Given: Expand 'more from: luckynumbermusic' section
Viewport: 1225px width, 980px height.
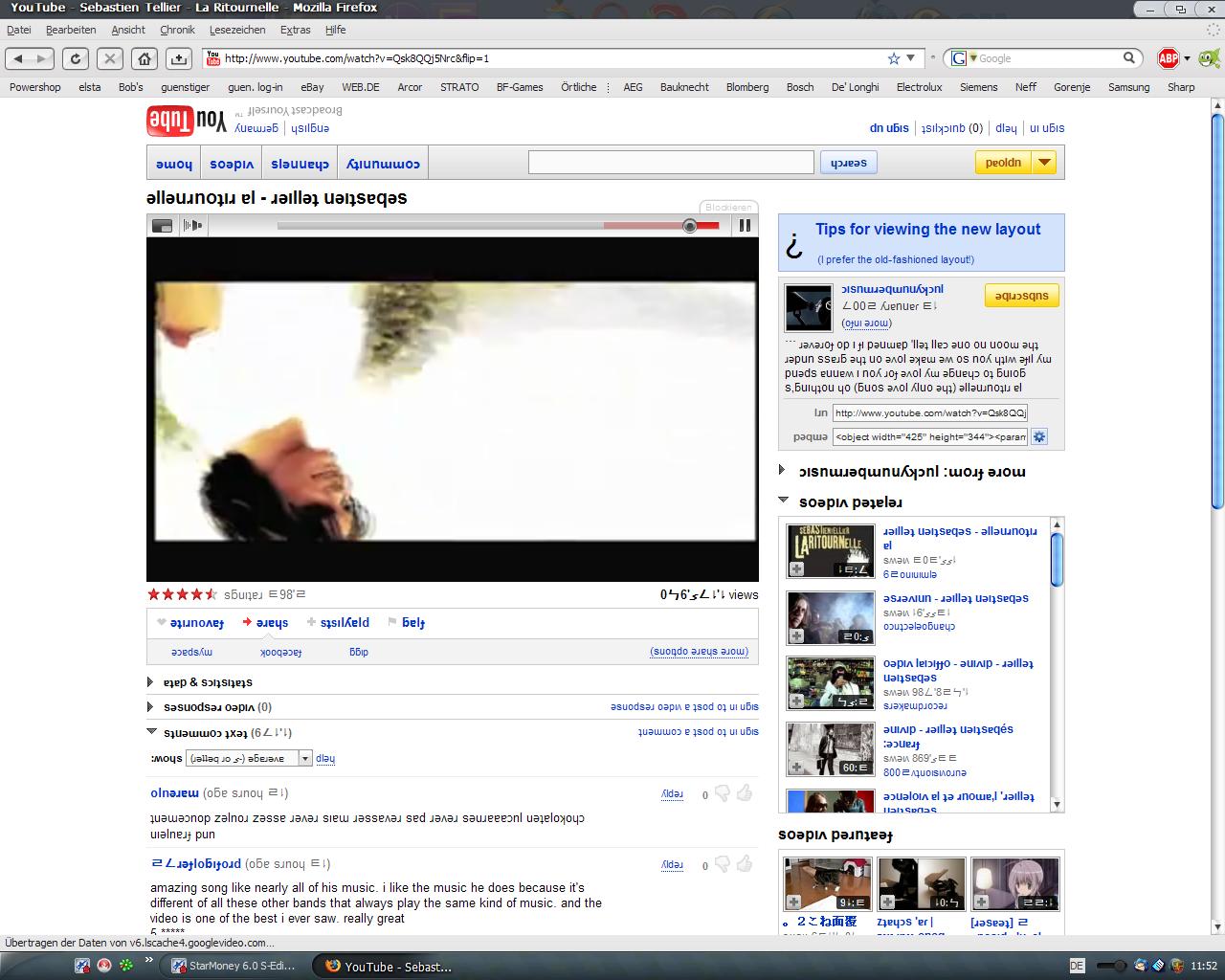Looking at the screenshot, I should (783, 470).
